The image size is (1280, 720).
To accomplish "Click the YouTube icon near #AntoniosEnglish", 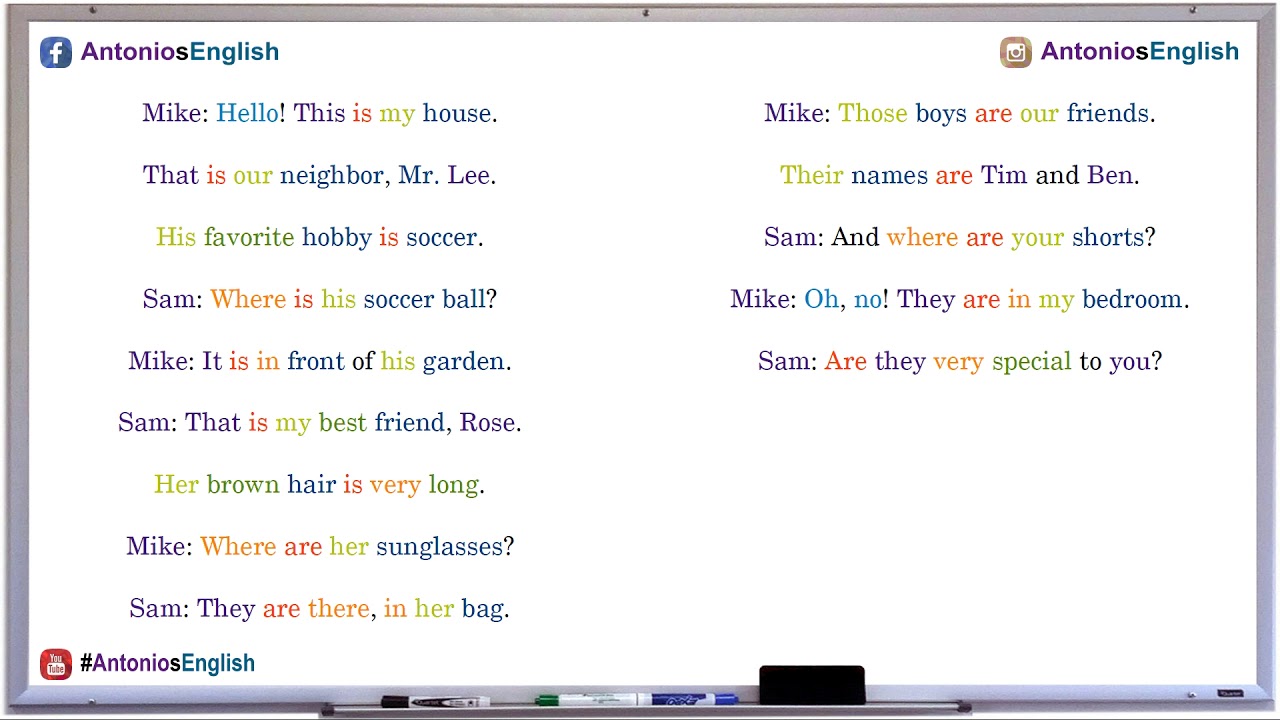I will tap(56, 663).
